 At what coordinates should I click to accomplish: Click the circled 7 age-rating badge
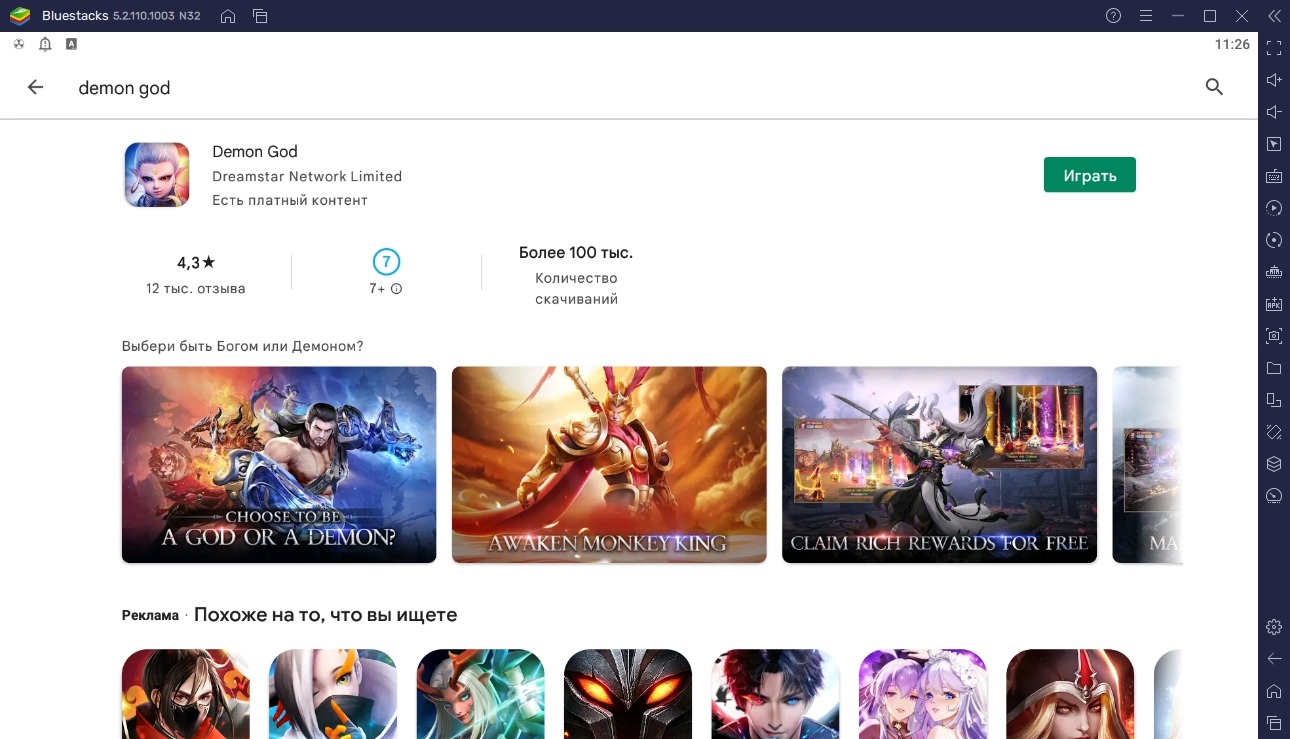click(x=386, y=262)
